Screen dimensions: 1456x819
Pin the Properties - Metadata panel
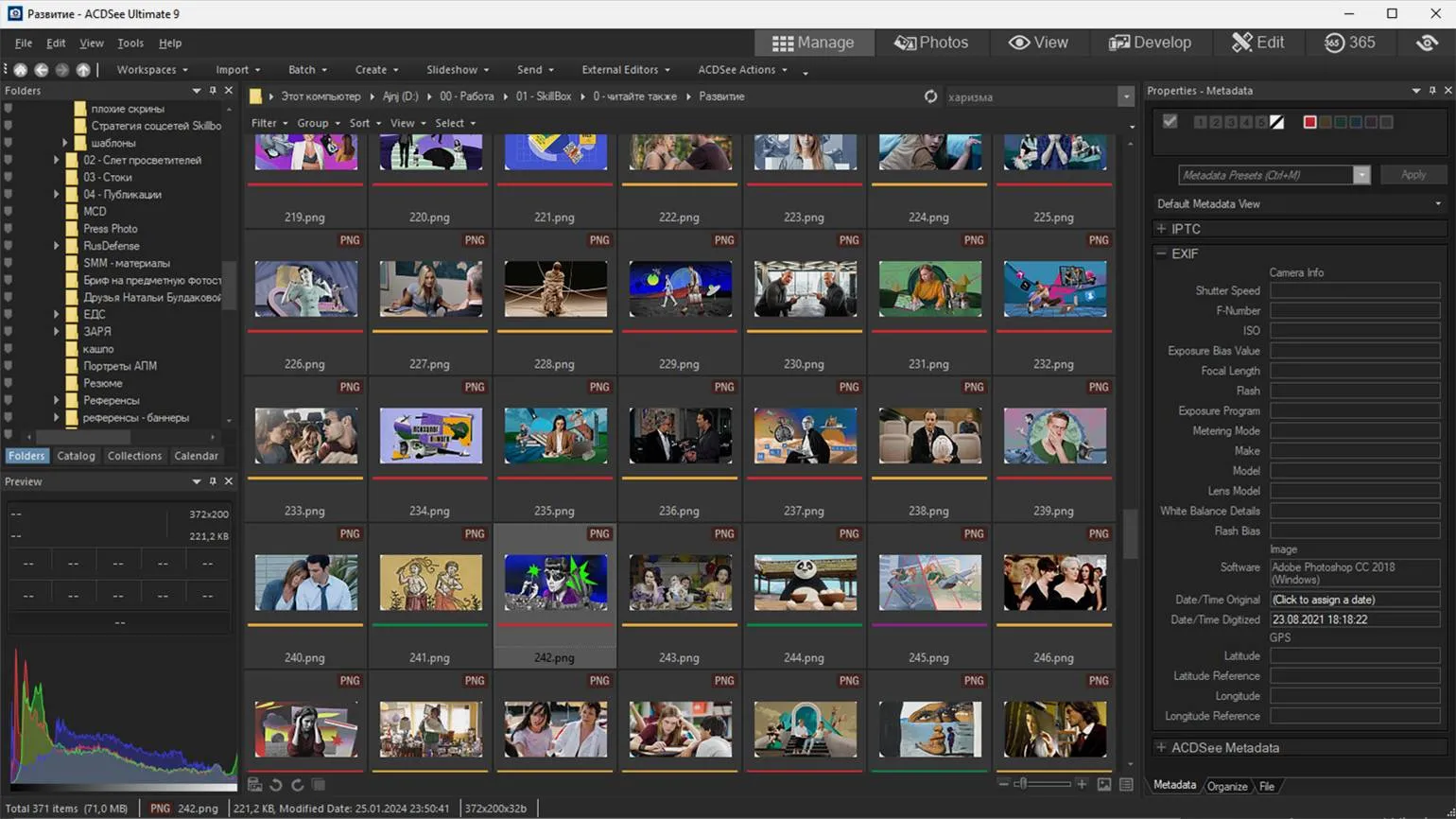1432,91
